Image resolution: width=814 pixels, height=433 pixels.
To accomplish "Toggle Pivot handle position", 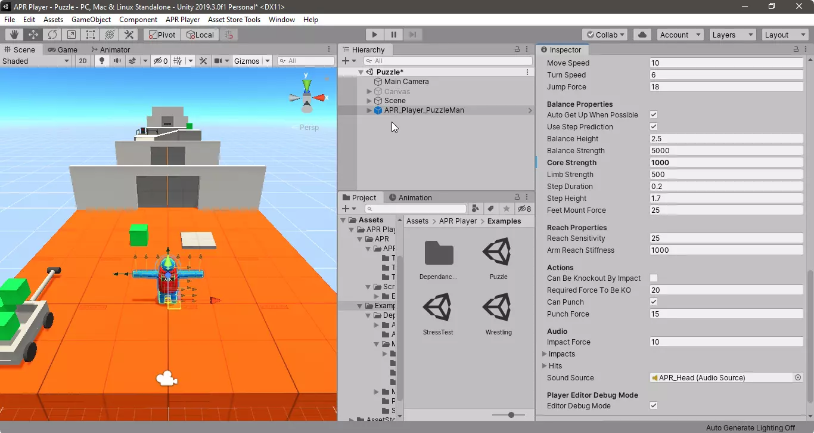I will [162, 35].
